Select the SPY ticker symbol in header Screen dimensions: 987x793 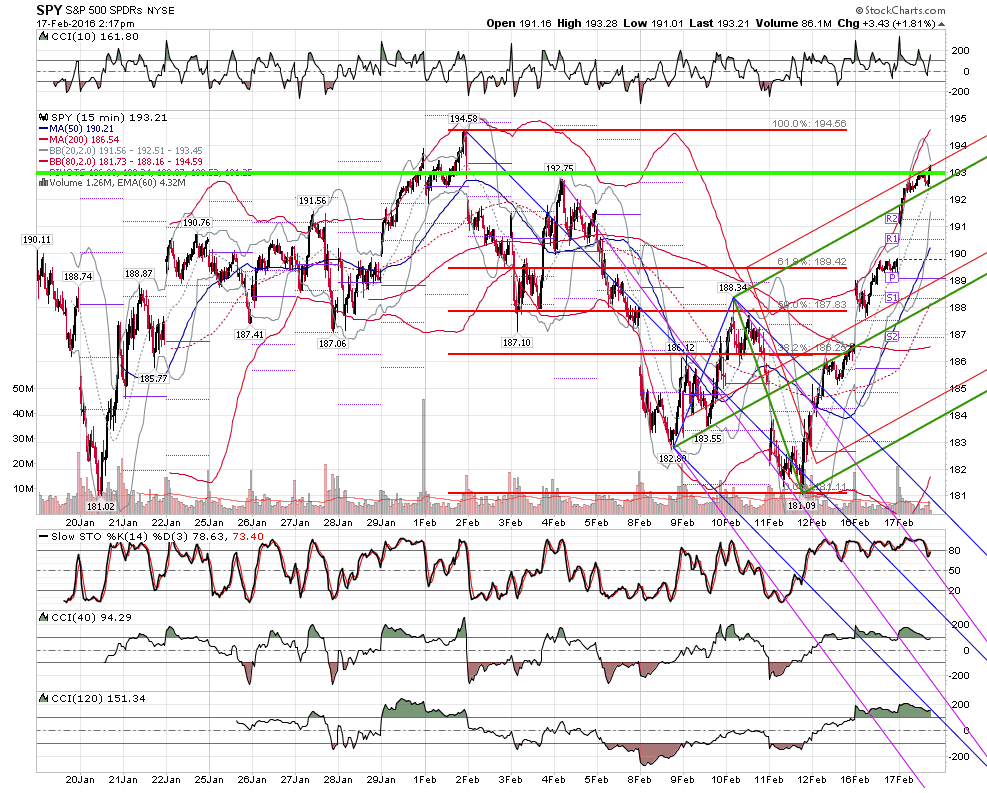(49, 10)
